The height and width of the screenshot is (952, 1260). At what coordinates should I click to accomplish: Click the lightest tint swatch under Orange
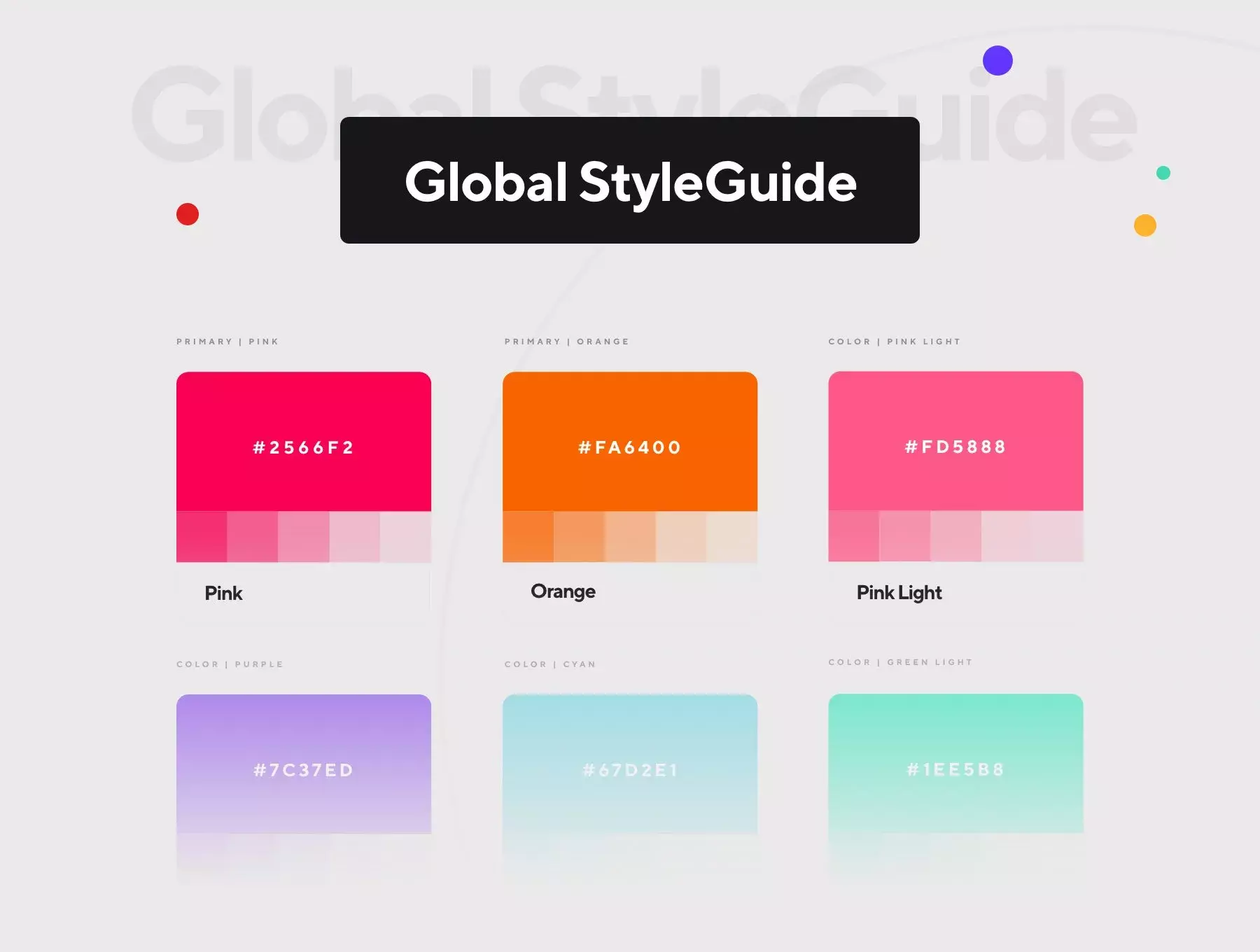(x=731, y=537)
